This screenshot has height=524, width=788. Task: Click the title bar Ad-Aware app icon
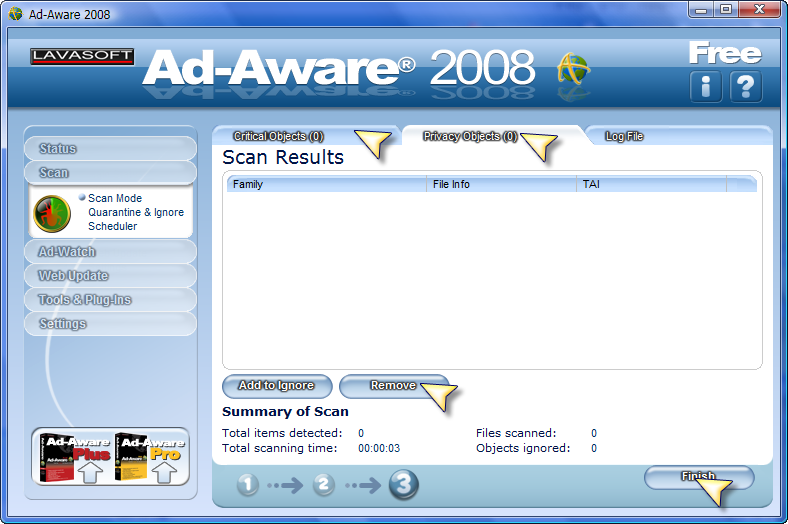coord(16,14)
